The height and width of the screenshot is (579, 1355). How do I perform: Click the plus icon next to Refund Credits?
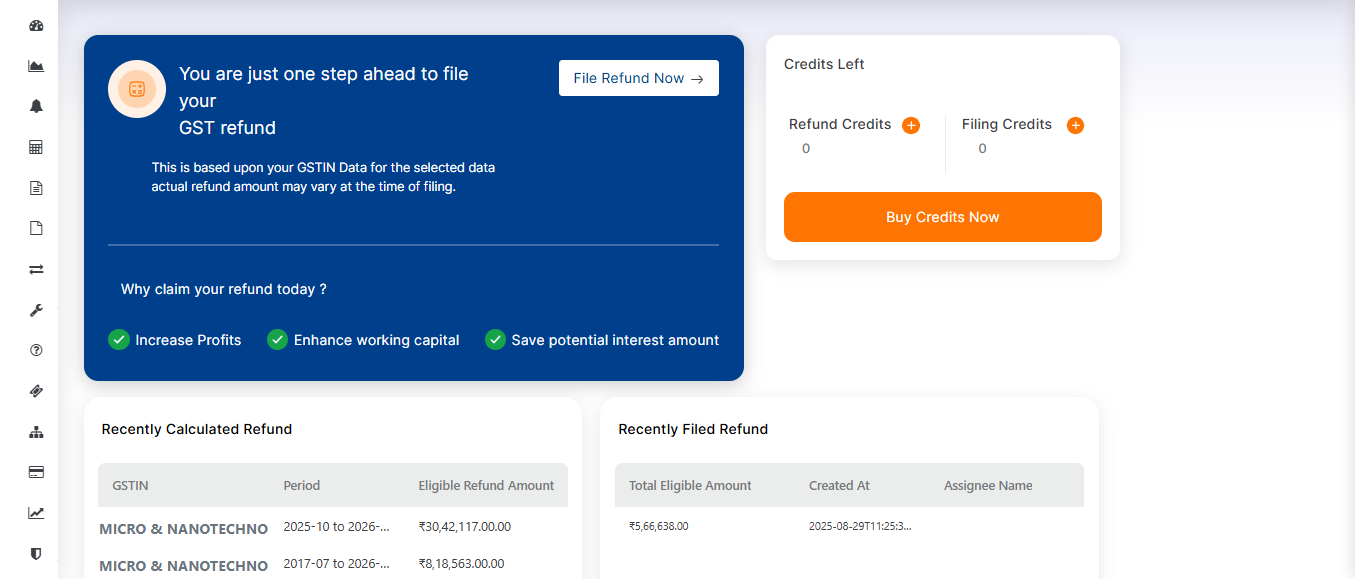coord(910,125)
